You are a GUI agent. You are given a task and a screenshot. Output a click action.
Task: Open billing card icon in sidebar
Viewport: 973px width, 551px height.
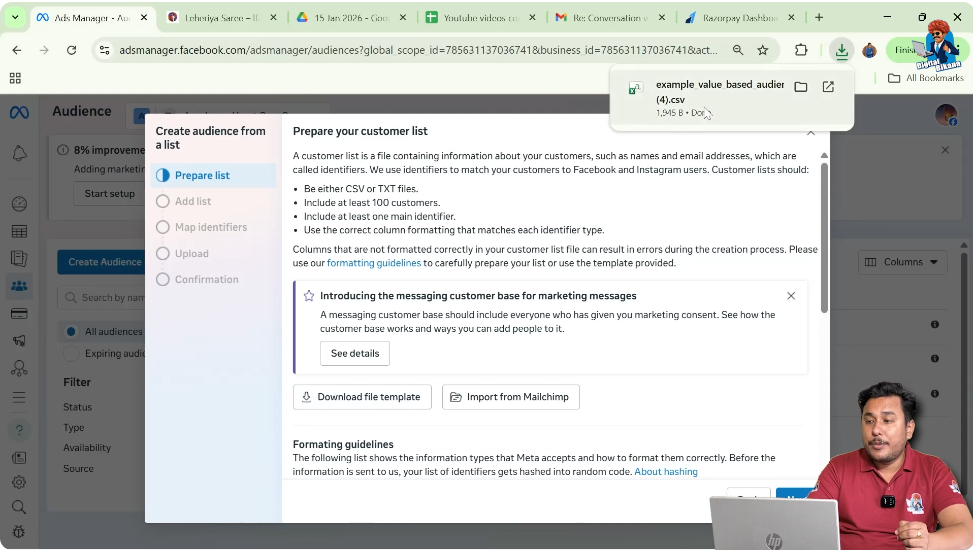19,313
